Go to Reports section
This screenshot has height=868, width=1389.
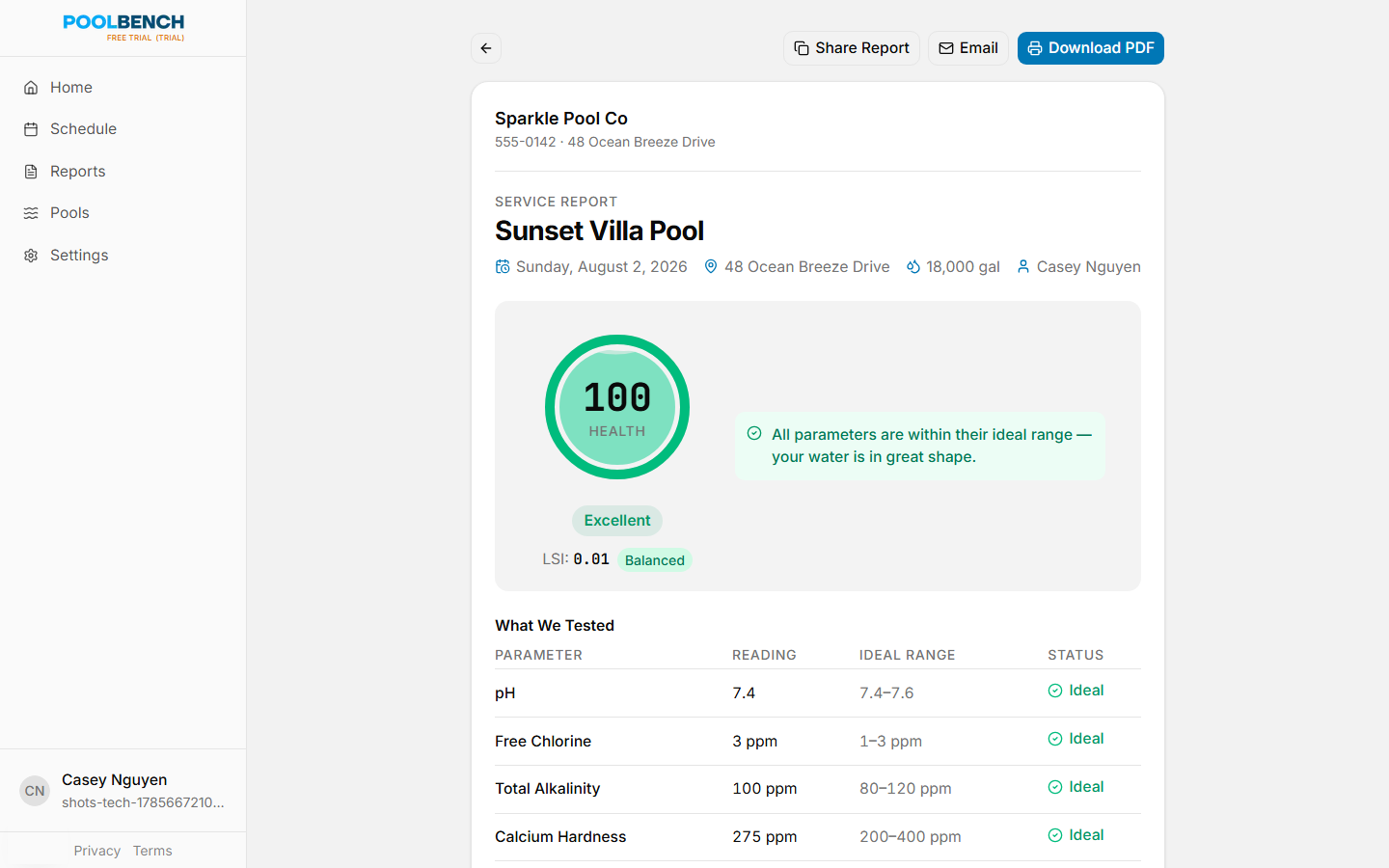pyautogui.click(x=123, y=172)
